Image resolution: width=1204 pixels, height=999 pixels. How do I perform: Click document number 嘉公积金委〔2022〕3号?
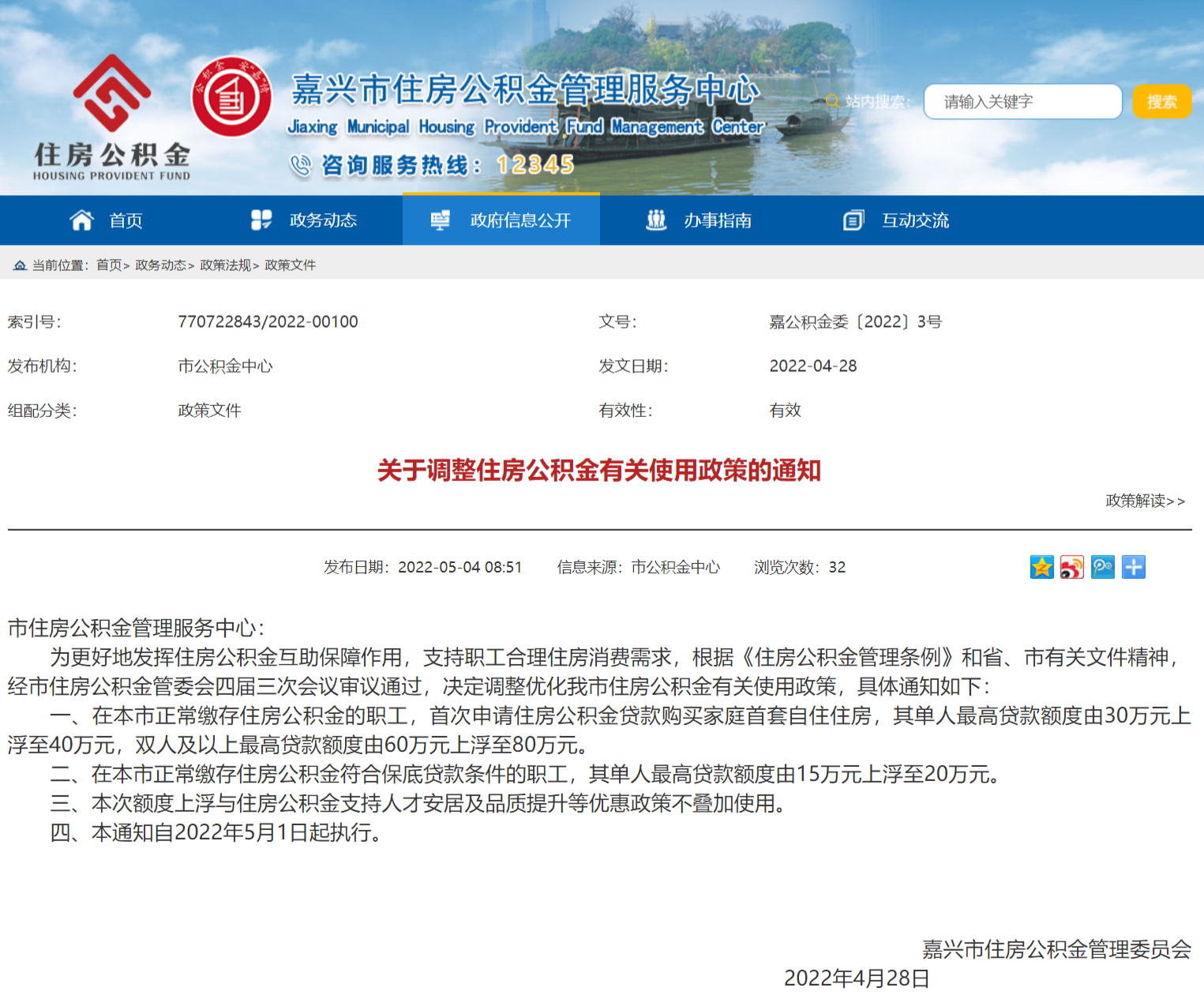coord(856,321)
